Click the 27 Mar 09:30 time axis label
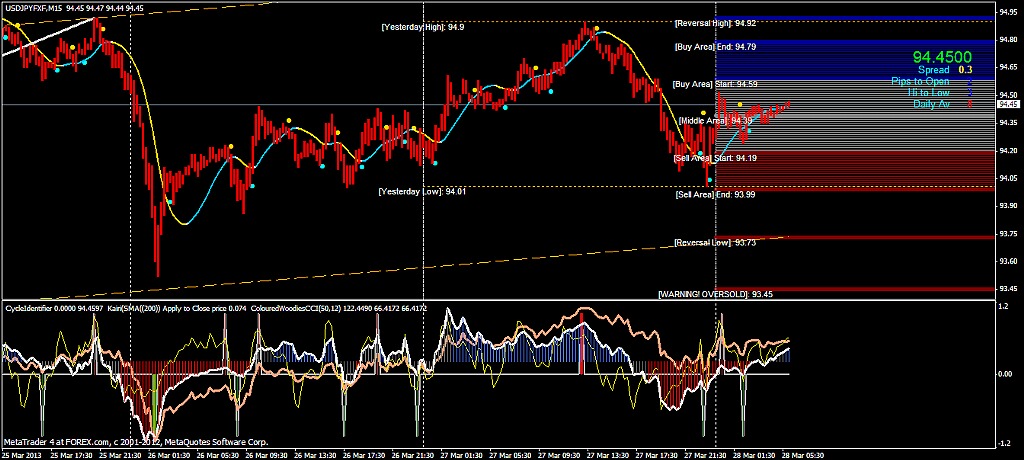This screenshot has width=1024, height=460. (559, 454)
